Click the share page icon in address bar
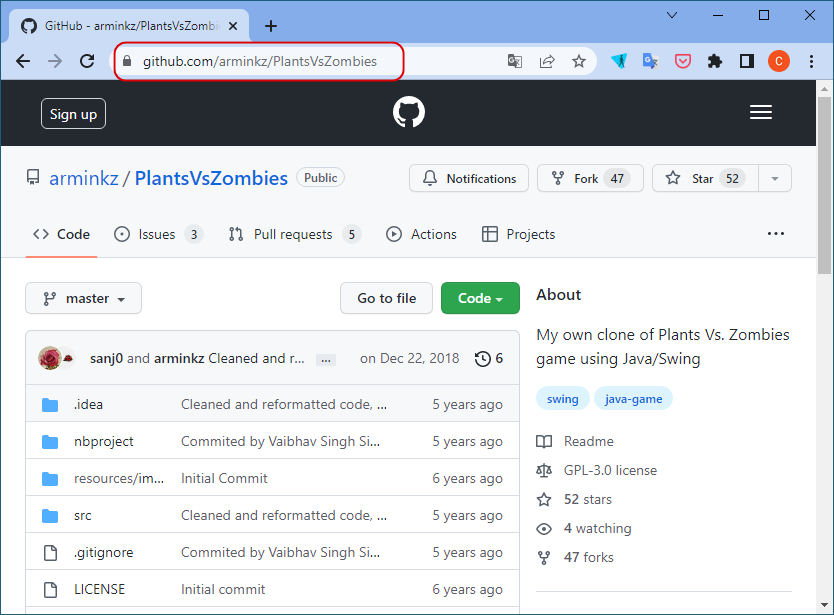Screen dimensions: 834x615 point(547,61)
